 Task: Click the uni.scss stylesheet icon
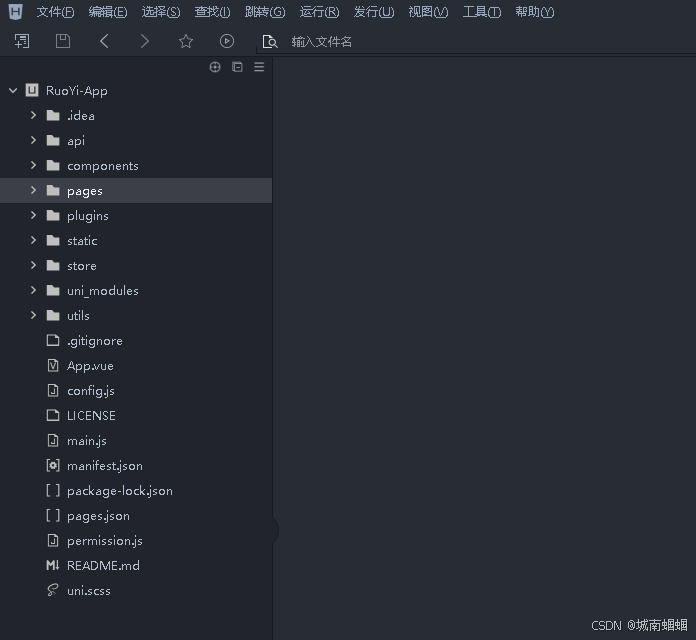(x=53, y=590)
